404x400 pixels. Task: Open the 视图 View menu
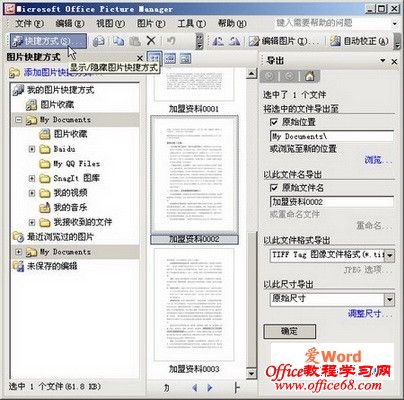click(x=110, y=23)
